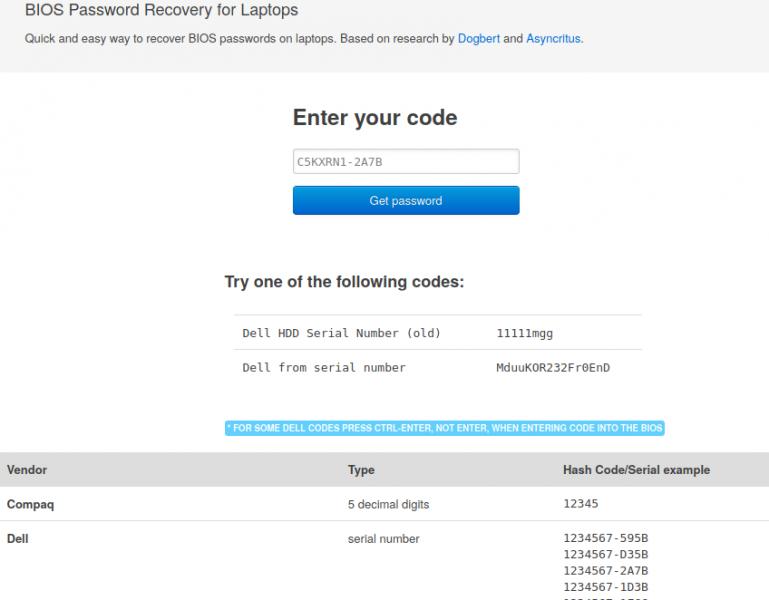769x600 pixels.
Task: Select the example code 12345
Action: pos(581,503)
